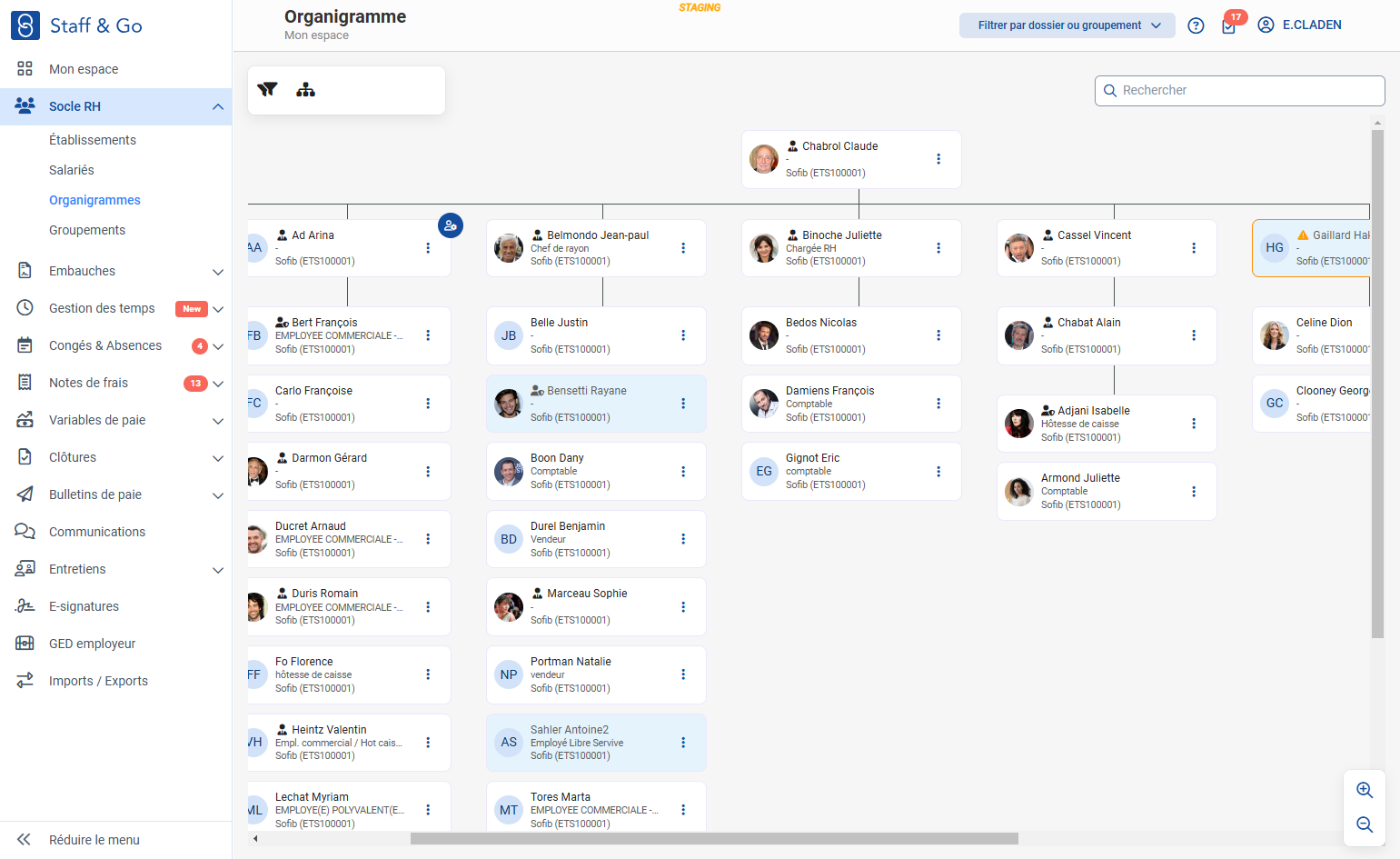Viewport: 1400px width, 859px height.
Task: Expand the Variables de paie chevron
Action: [x=218, y=421]
